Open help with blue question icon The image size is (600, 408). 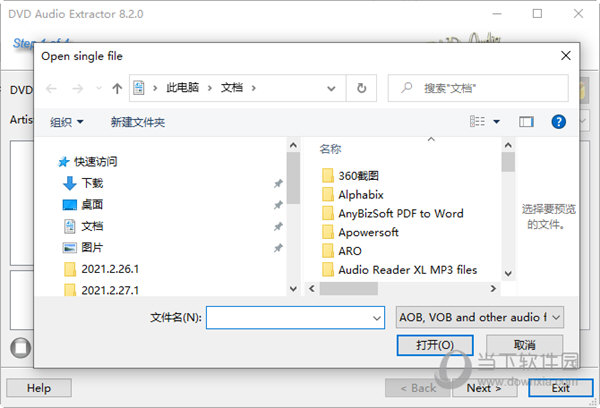(558, 122)
